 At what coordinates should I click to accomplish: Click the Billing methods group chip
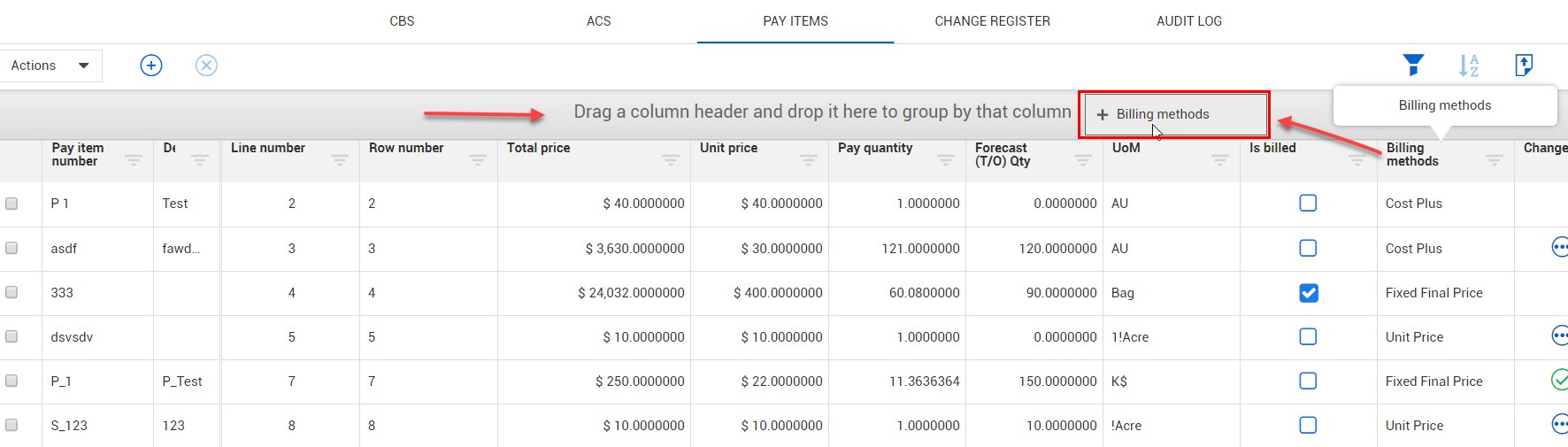pos(1162,114)
